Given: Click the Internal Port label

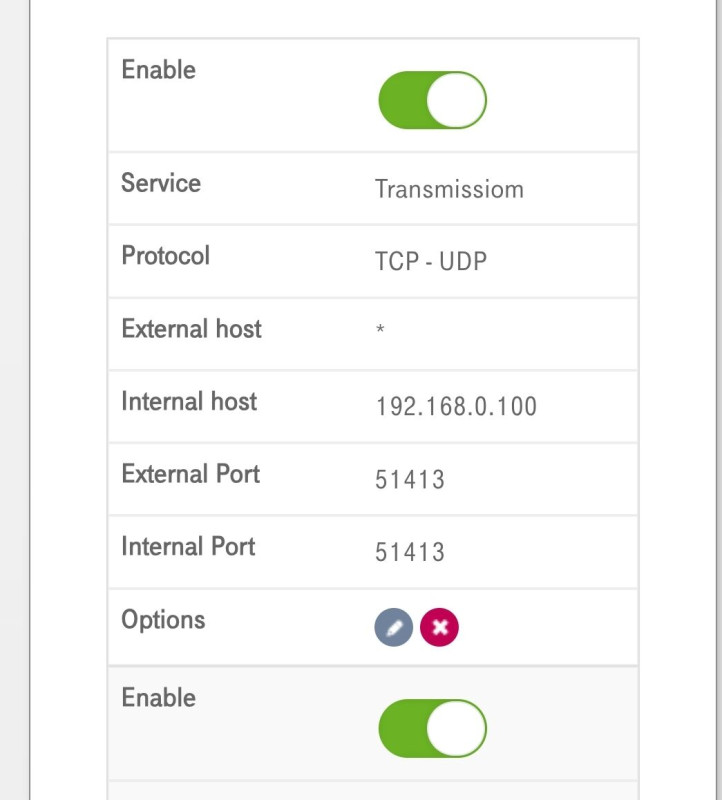Looking at the screenshot, I should pyautogui.click(x=189, y=547).
